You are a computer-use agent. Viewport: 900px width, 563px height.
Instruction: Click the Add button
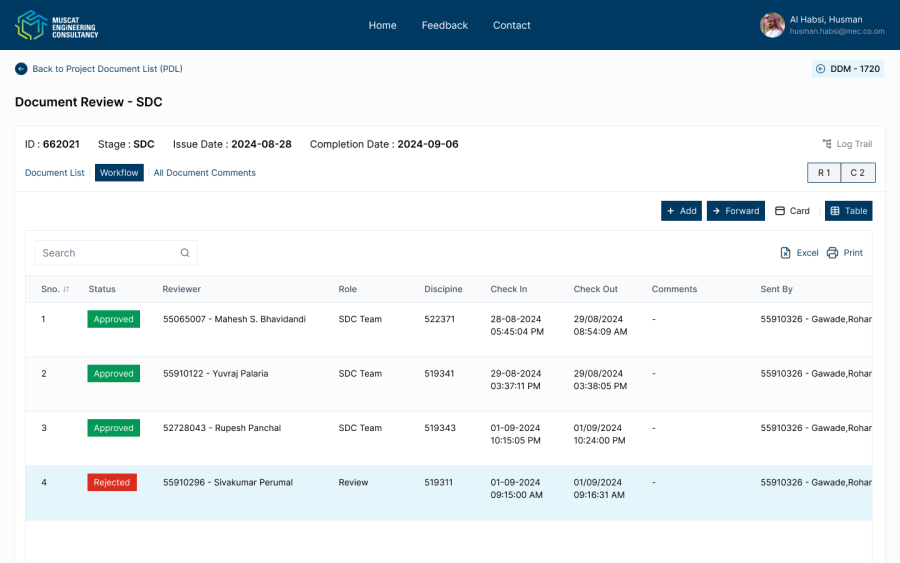tap(681, 211)
